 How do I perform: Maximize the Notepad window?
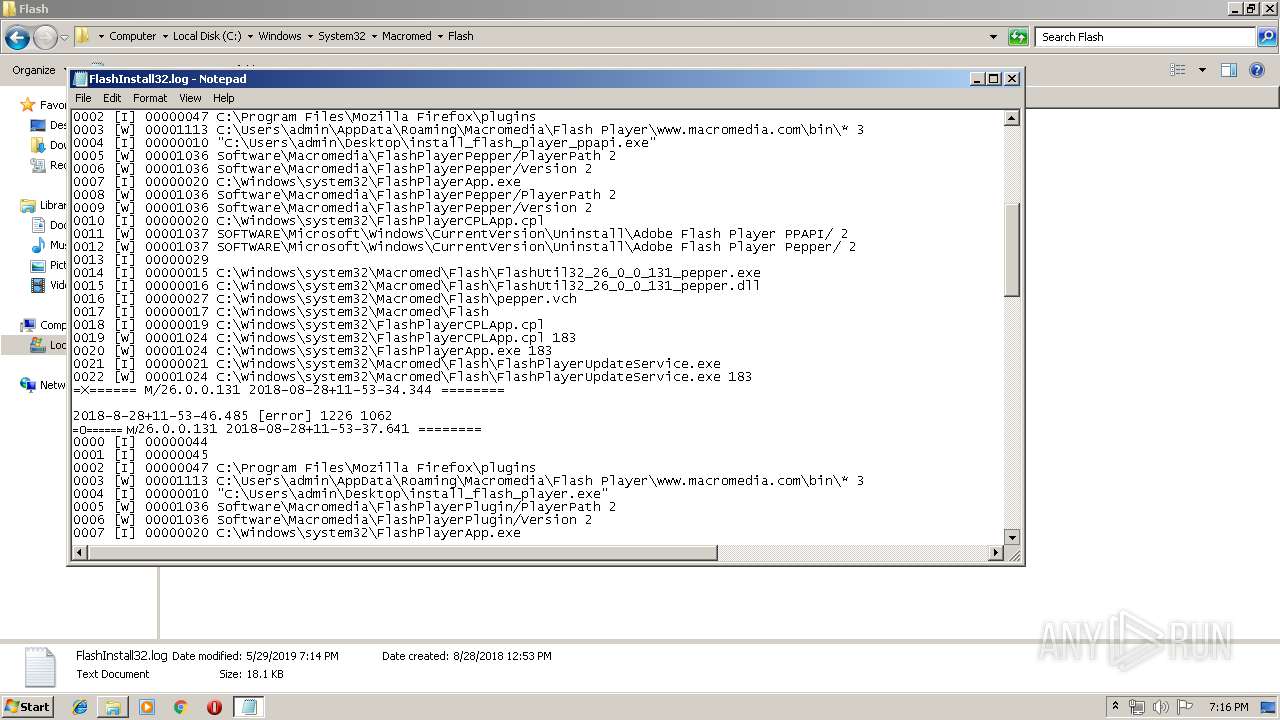point(994,79)
